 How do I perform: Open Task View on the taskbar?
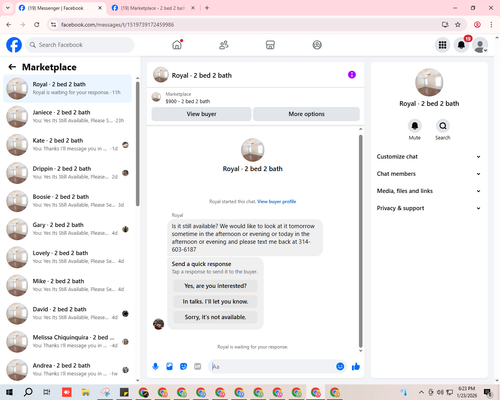(x=47, y=392)
